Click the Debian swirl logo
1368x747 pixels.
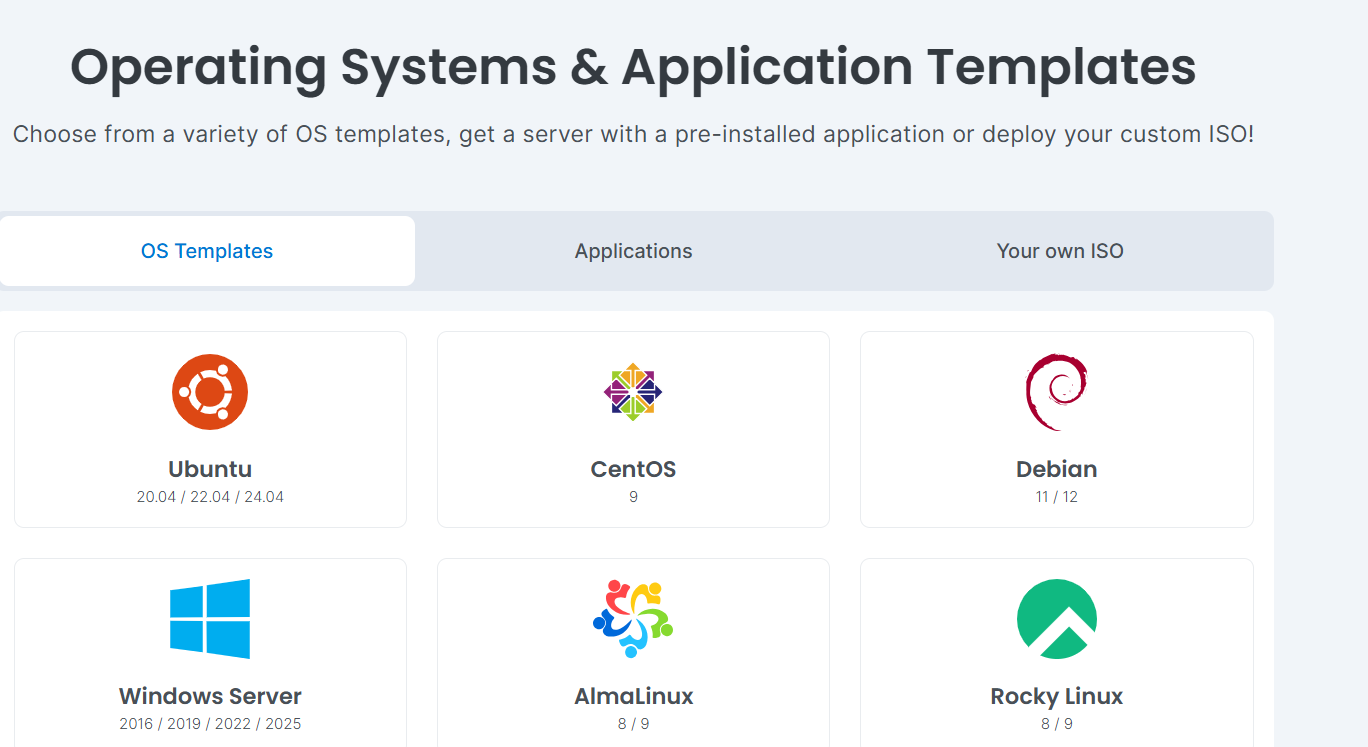point(1057,392)
